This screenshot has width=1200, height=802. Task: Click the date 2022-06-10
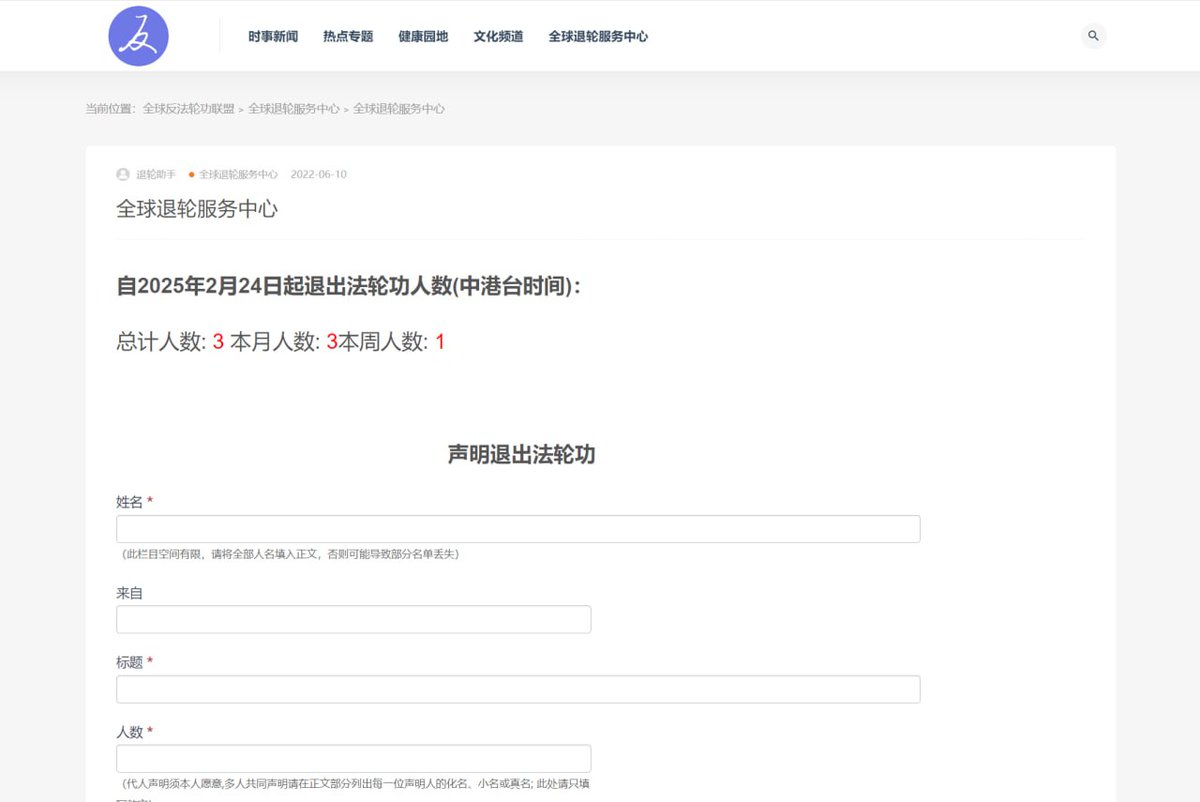click(x=318, y=174)
